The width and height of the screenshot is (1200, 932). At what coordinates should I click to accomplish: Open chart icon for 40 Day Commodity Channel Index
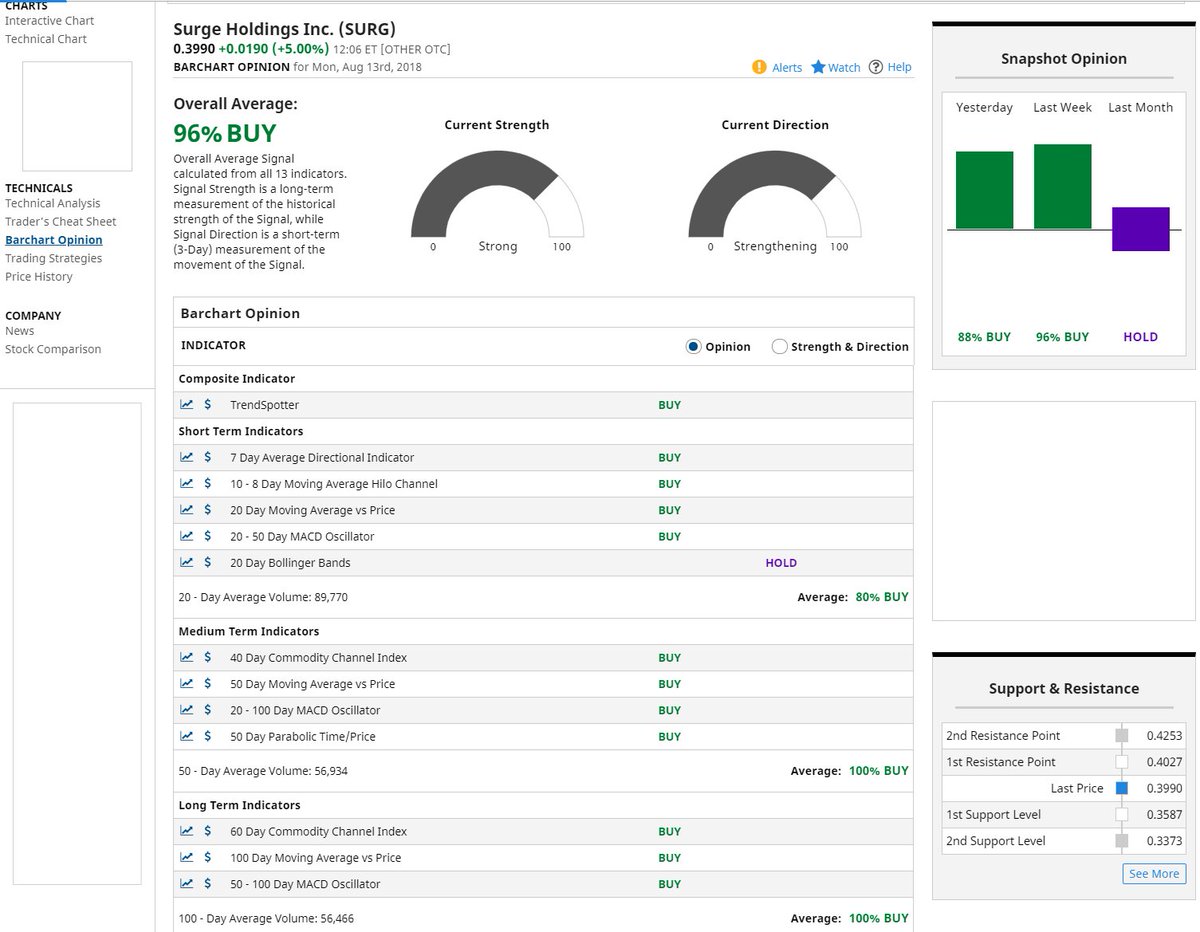(x=187, y=657)
